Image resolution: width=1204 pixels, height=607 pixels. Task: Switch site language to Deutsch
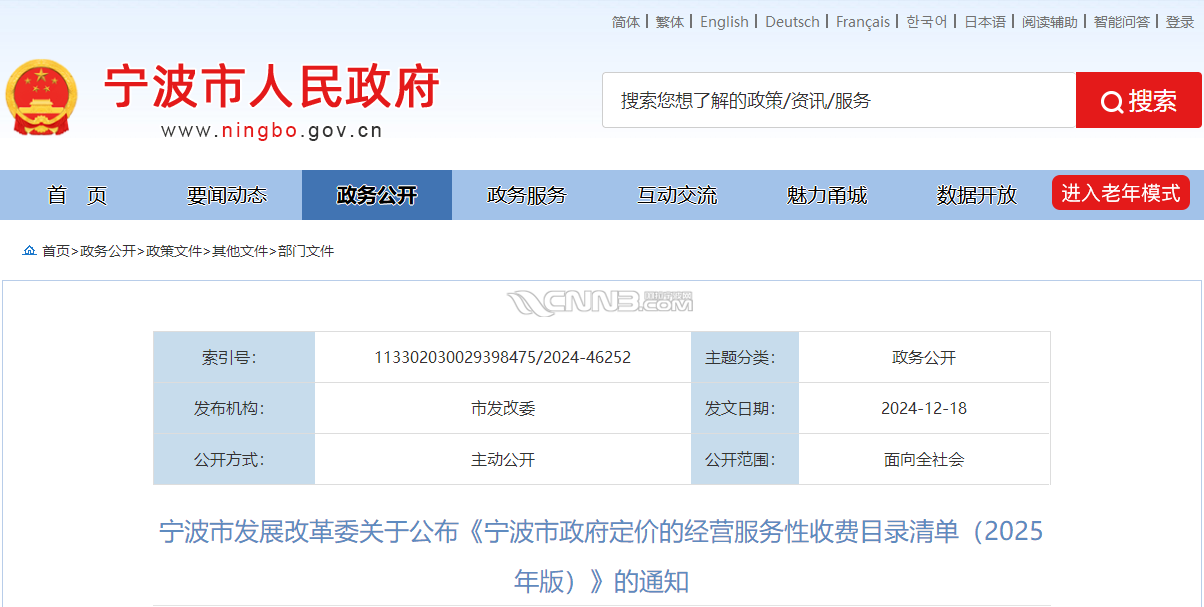coord(792,22)
